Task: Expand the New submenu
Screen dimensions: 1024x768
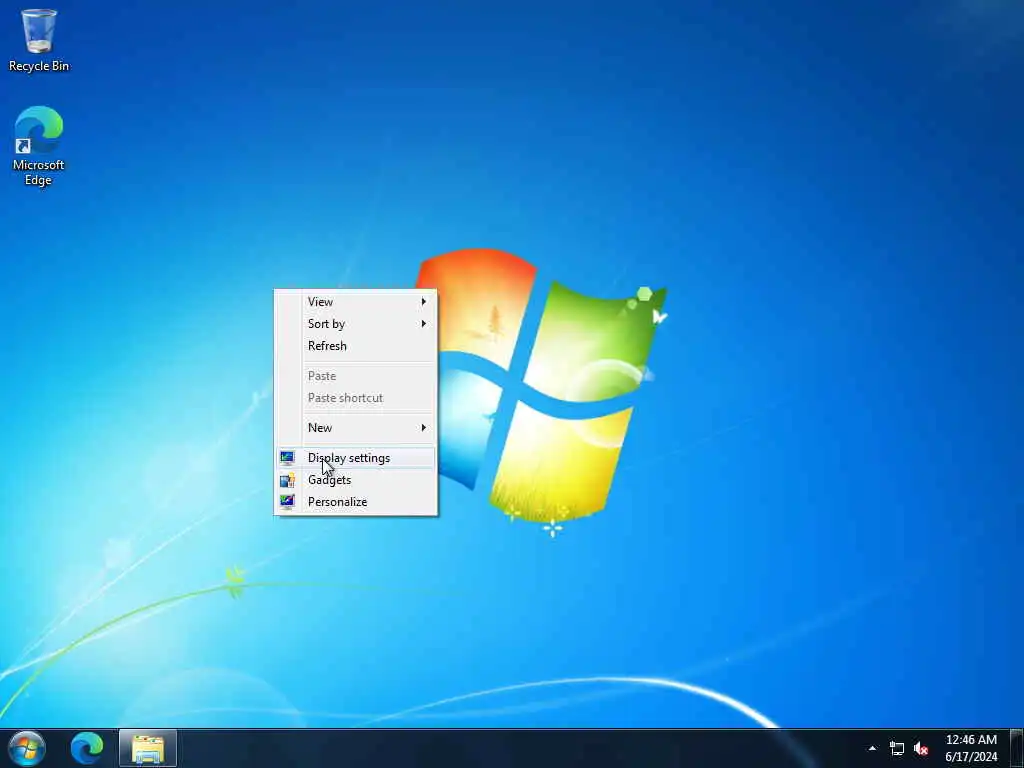Action: click(x=355, y=428)
